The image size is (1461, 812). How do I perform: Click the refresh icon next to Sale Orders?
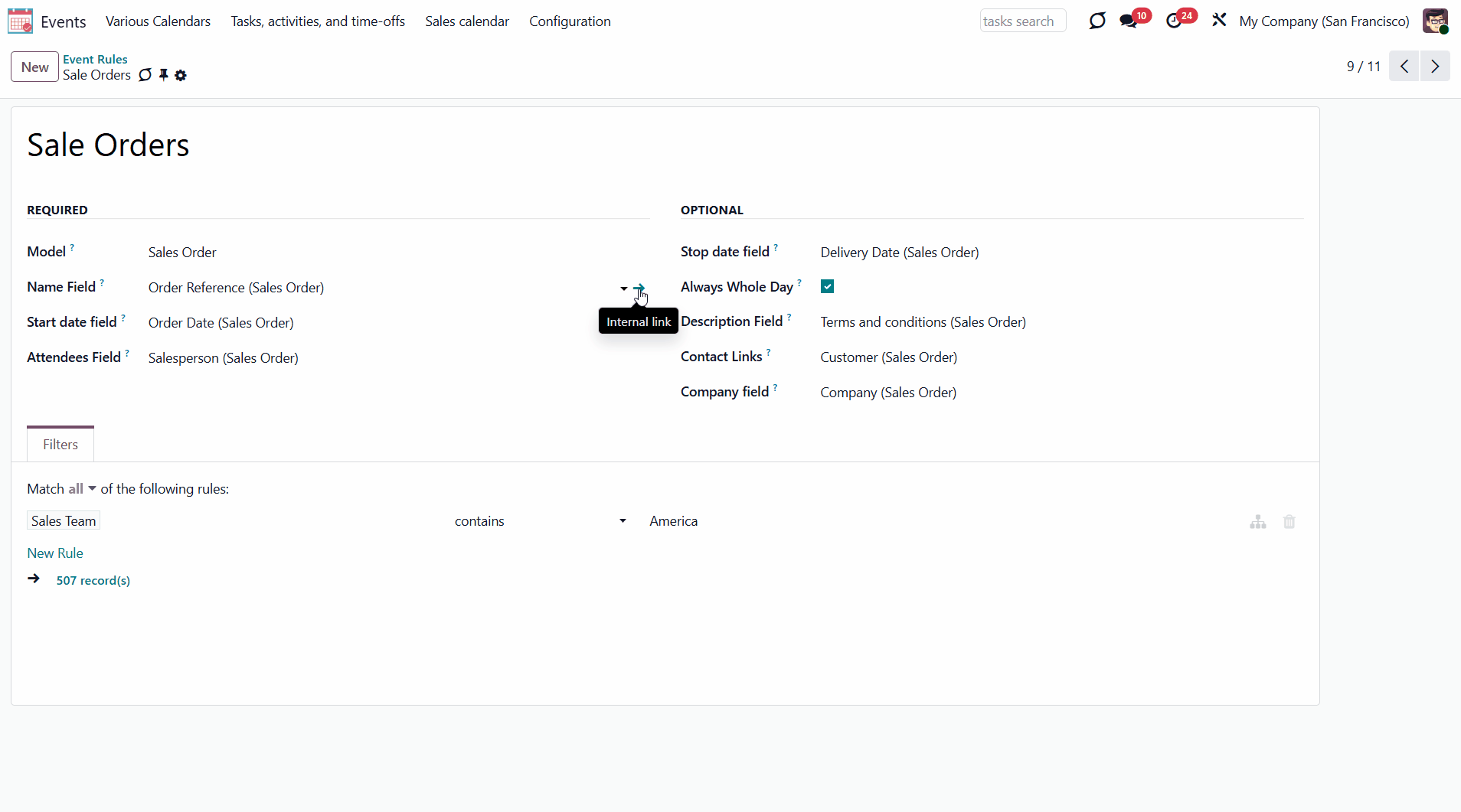(145, 75)
